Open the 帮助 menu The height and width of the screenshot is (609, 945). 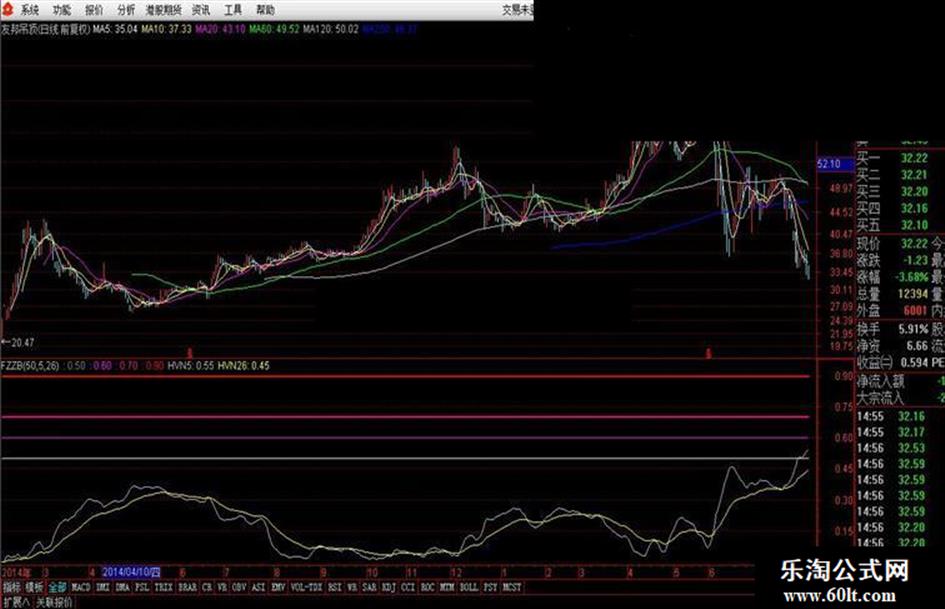coord(265,10)
